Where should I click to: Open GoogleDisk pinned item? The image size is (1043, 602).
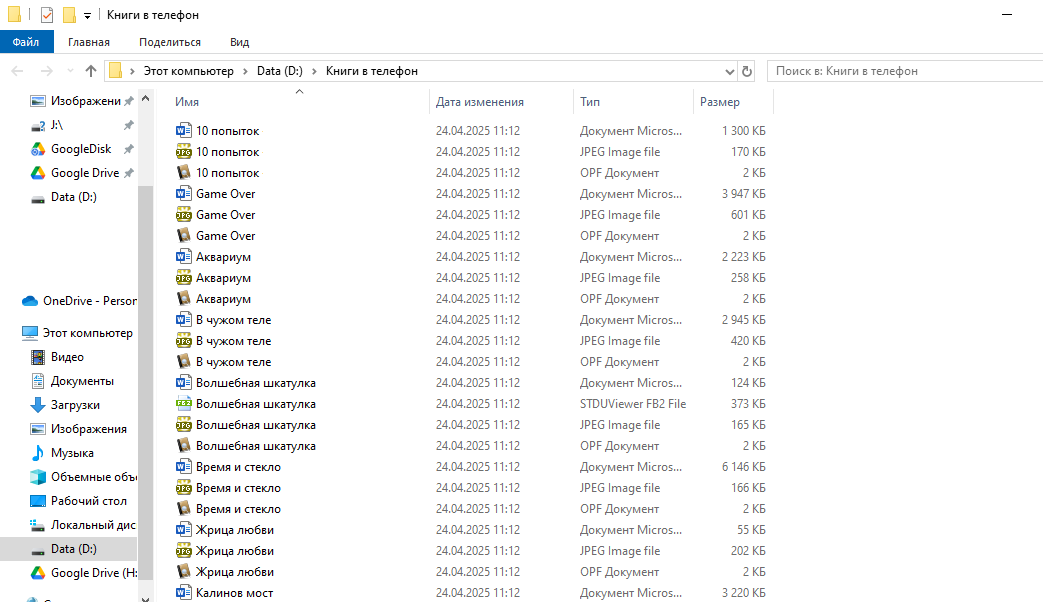(80, 149)
